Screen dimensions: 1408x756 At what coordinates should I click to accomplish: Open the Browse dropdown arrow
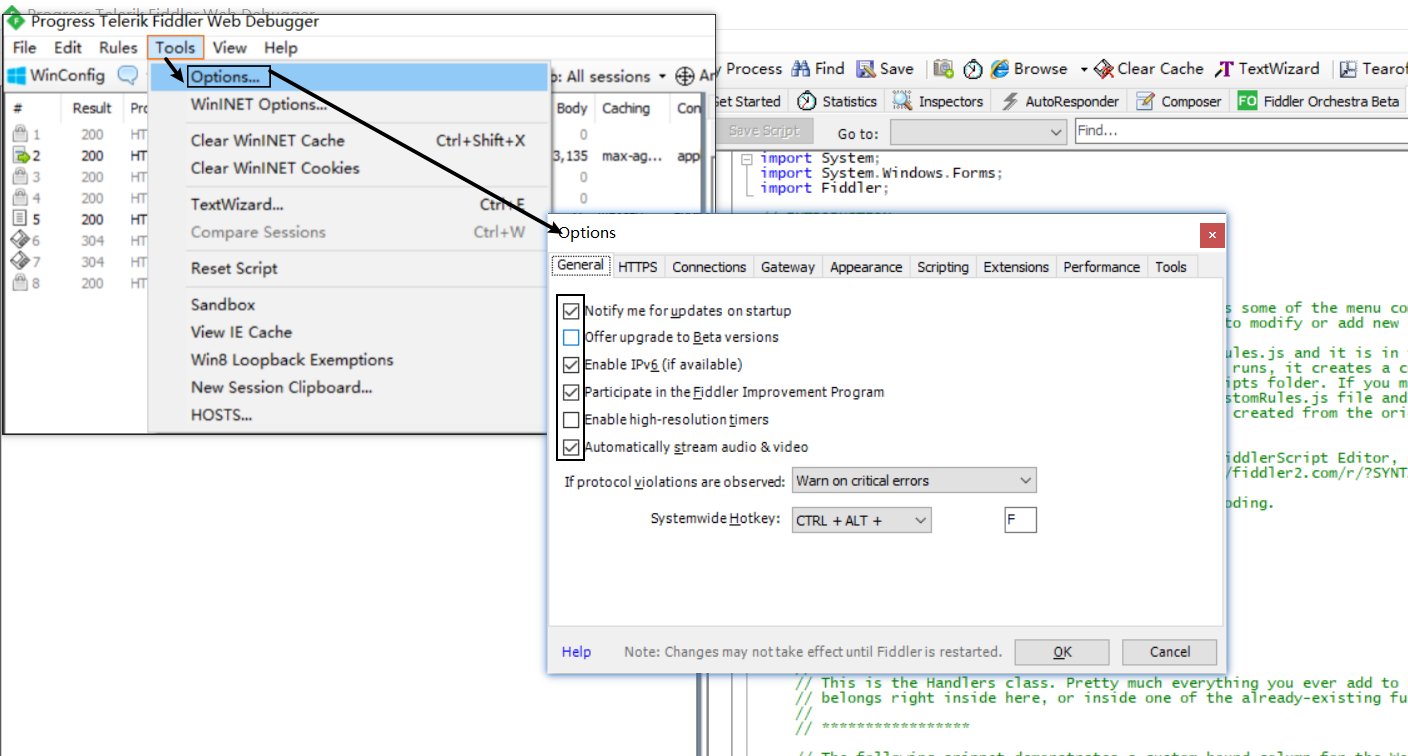coord(1083,70)
